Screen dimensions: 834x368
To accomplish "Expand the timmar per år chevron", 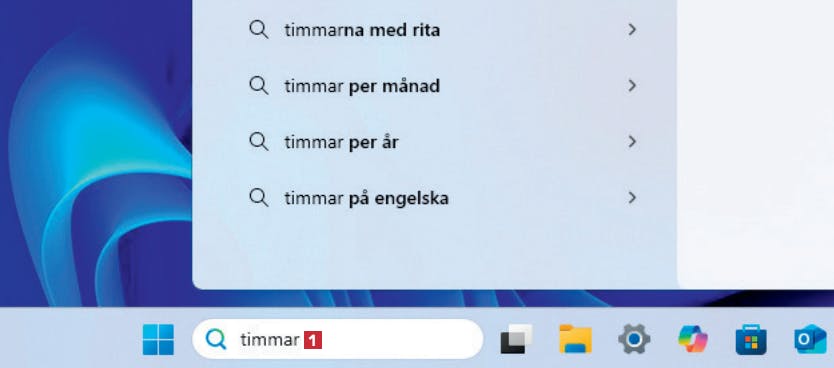I will 632,142.
